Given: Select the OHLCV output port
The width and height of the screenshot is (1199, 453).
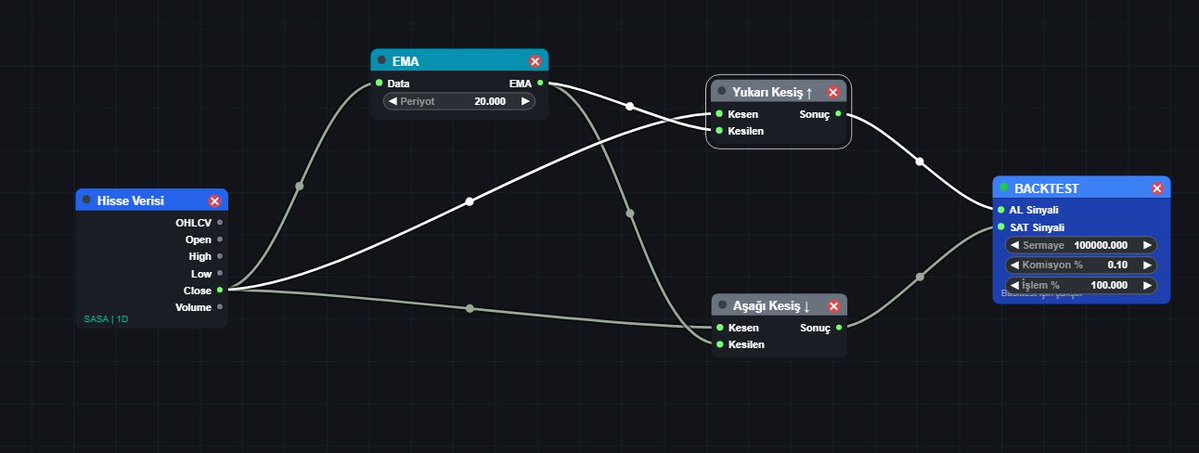Looking at the screenshot, I should tap(220, 223).
